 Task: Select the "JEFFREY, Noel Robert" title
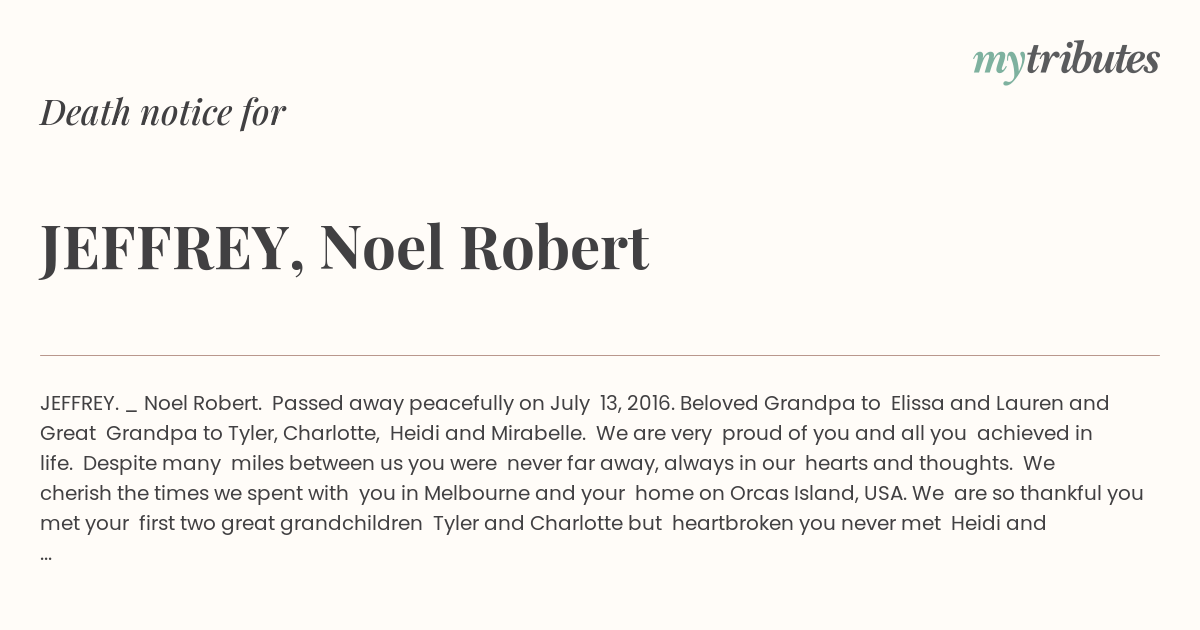pos(345,247)
